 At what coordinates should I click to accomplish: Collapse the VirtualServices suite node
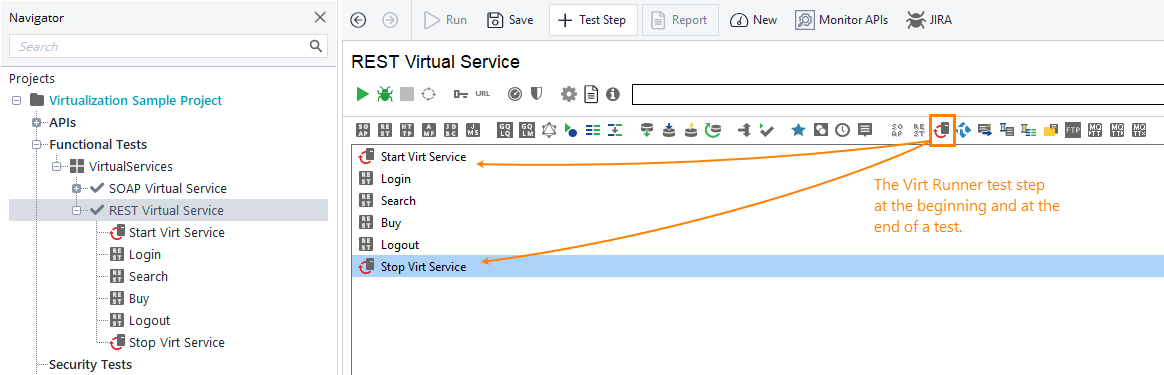(56, 166)
